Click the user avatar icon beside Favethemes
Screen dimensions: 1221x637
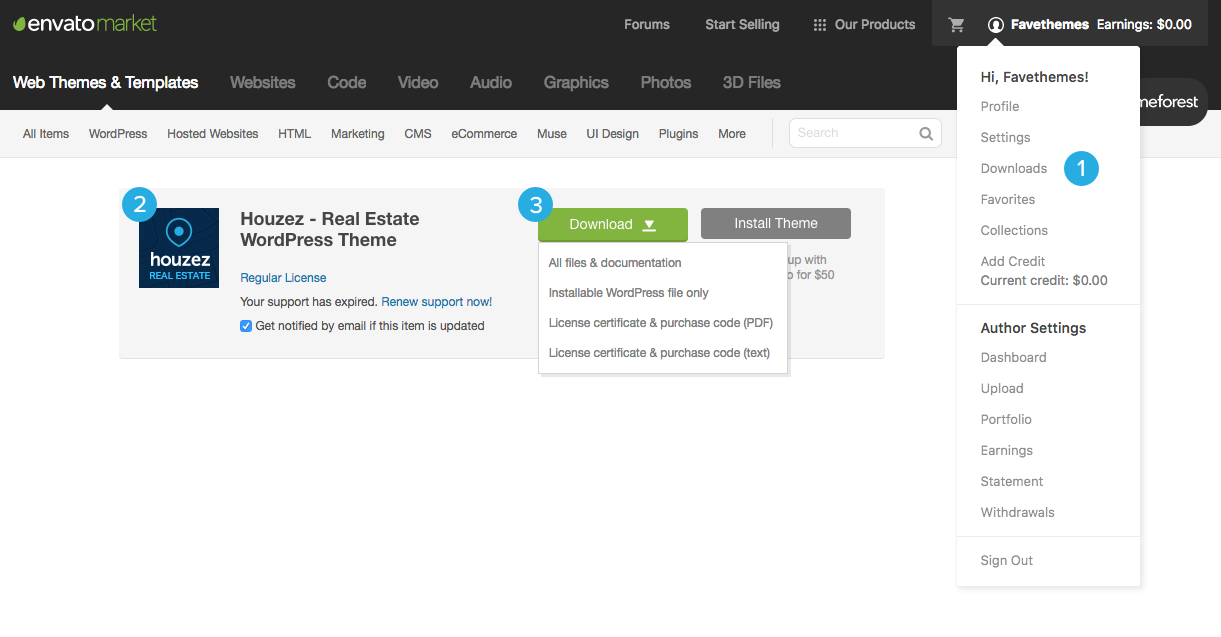click(996, 24)
